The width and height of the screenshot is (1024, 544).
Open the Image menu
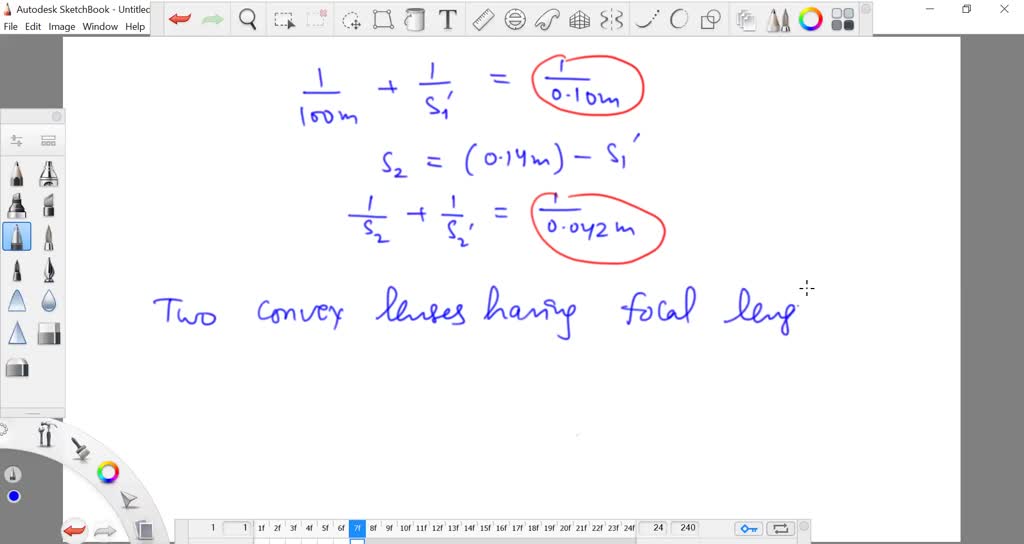click(61, 26)
